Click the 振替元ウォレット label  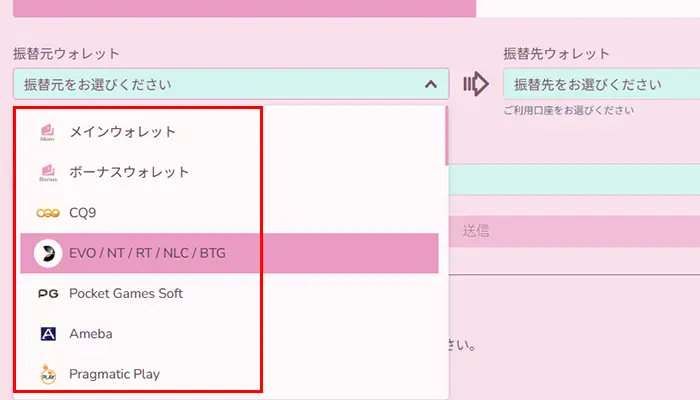[x=67, y=54]
